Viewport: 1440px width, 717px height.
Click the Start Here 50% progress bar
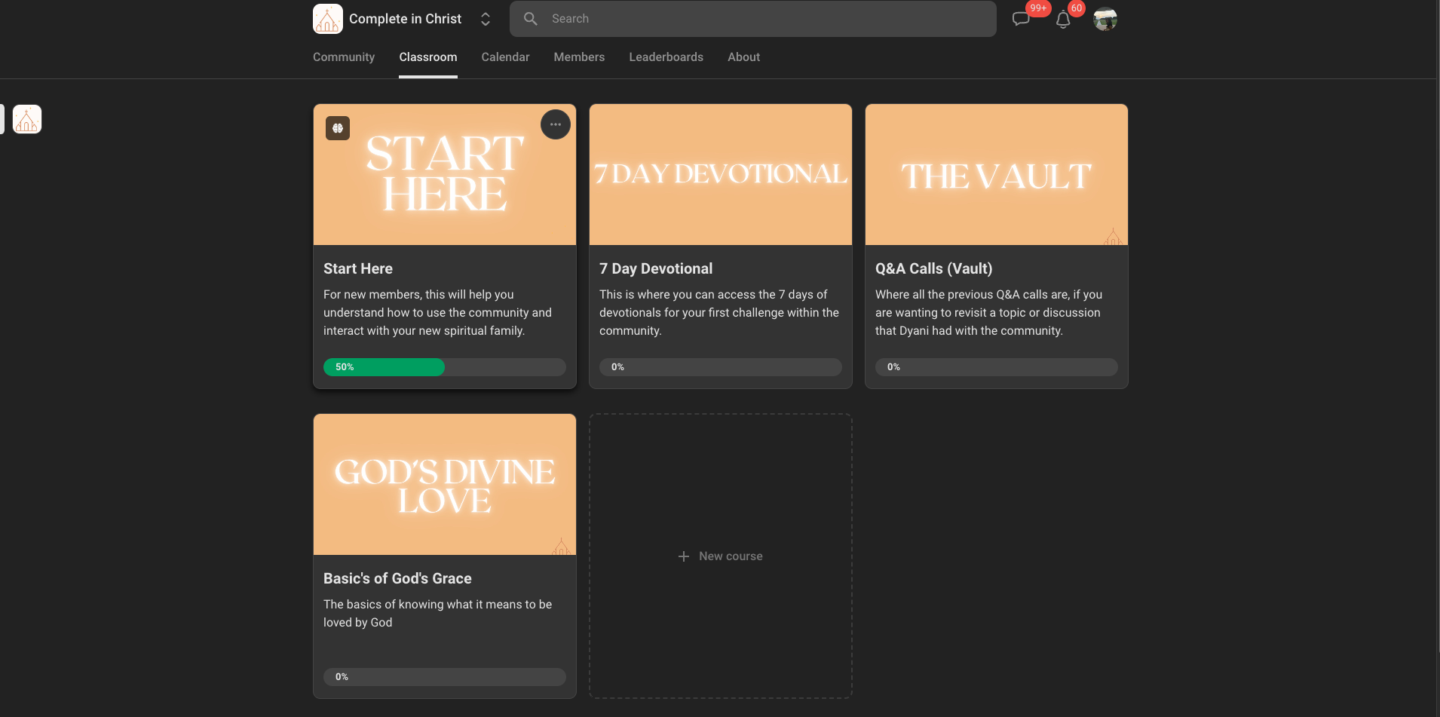(444, 367)
